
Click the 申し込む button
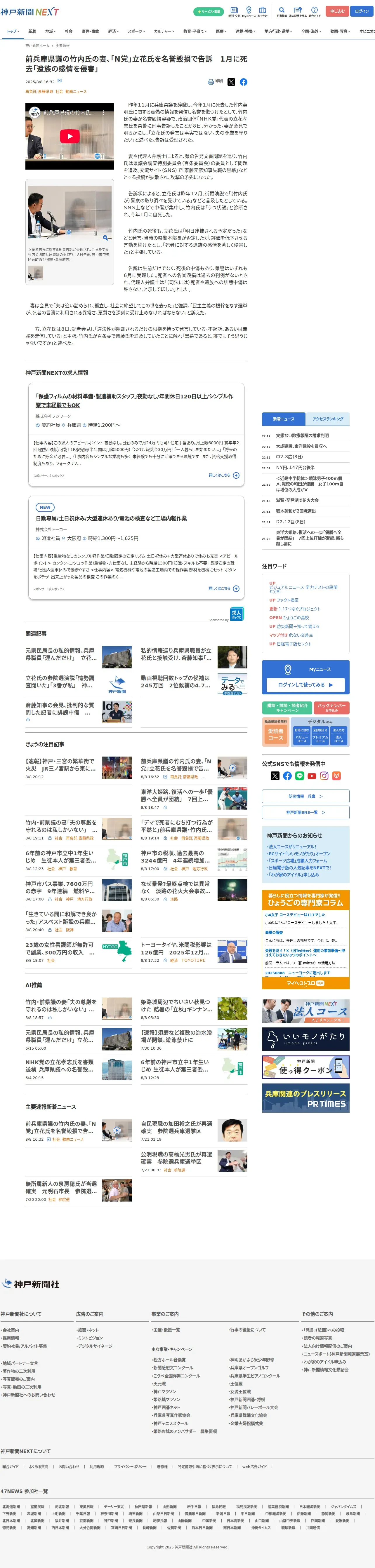(x=337, y=11)
